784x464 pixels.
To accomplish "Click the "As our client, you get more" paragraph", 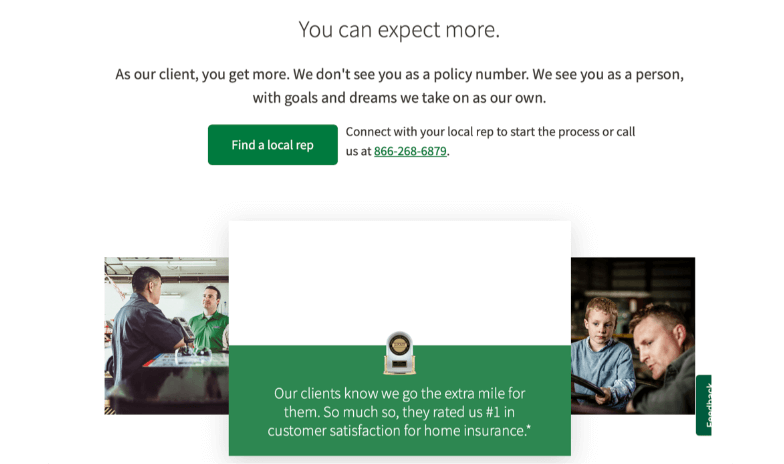I will pyautogui.click(x=399, y=86).
